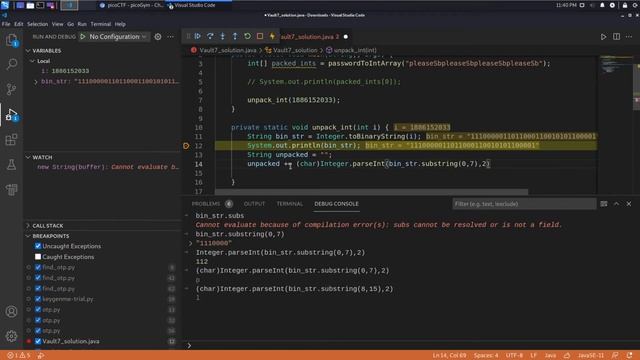Screen dimensions: 640x360
Task: Open launch.json via the gear icon
Action: (158, 37)
